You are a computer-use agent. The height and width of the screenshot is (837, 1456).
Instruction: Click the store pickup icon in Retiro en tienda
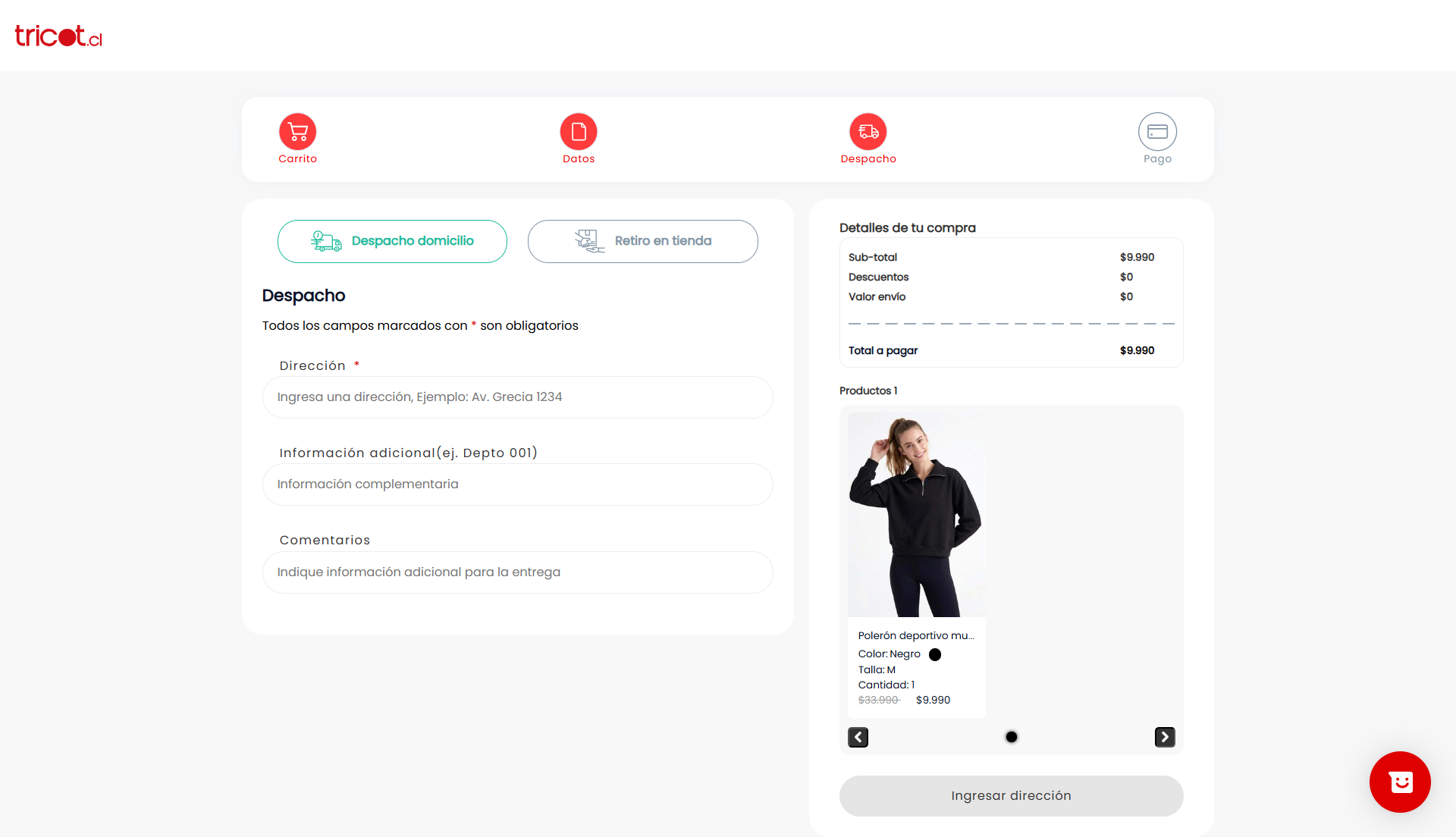pos(589,241)
